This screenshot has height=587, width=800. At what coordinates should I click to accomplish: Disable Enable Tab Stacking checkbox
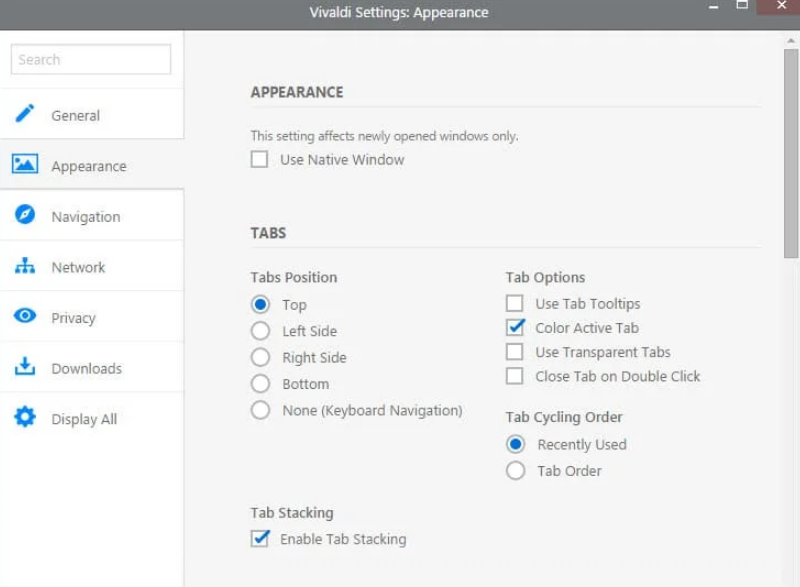point(260,539)
